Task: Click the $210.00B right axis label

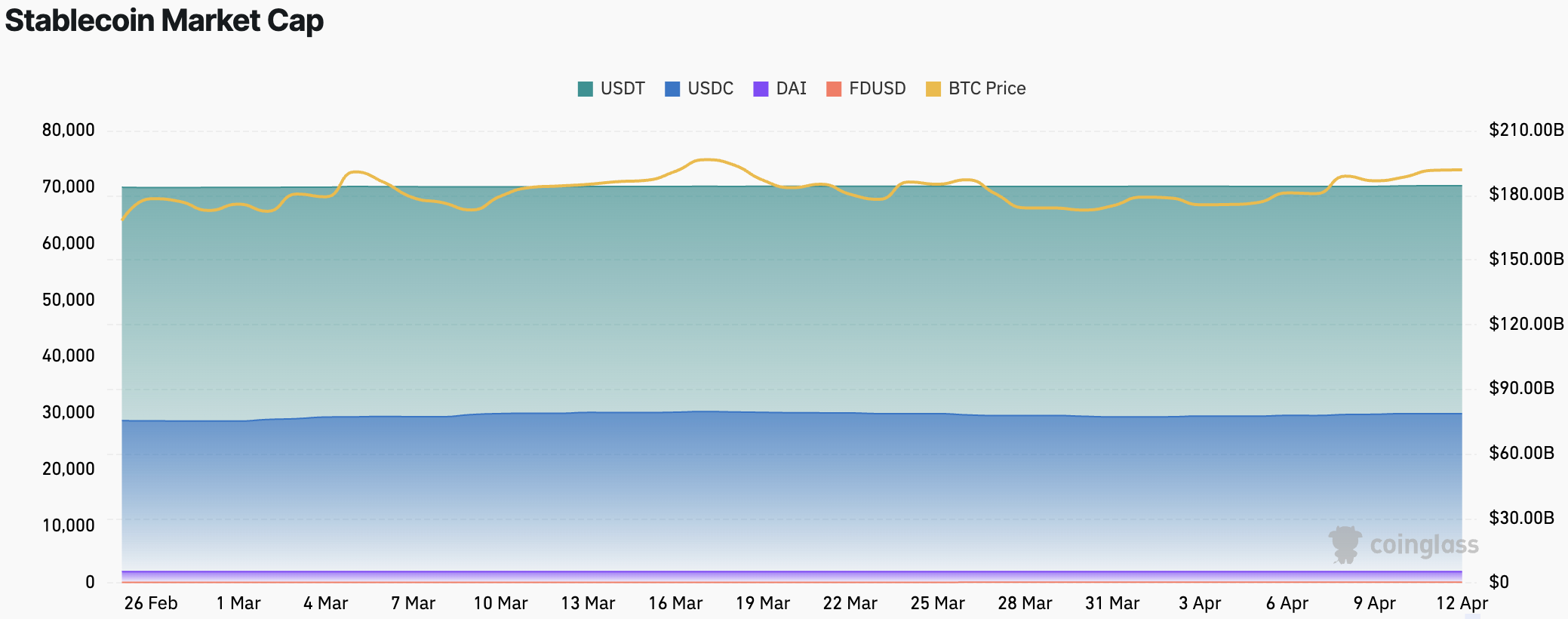Action: (1526, 130)
